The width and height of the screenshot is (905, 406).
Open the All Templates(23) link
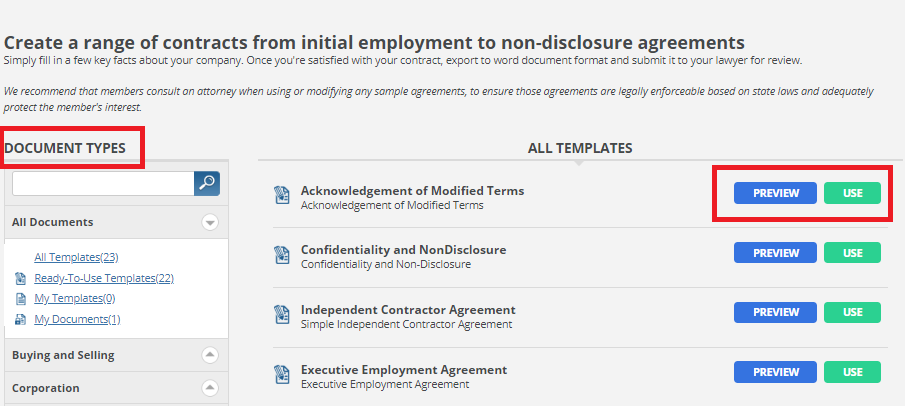click(76, 257)
